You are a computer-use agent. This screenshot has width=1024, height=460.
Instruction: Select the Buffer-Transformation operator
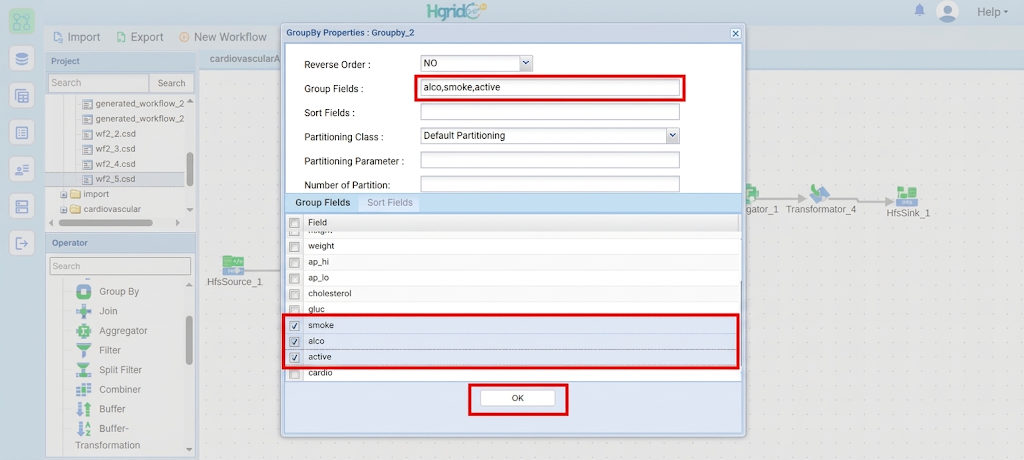[x=108, y=436]
